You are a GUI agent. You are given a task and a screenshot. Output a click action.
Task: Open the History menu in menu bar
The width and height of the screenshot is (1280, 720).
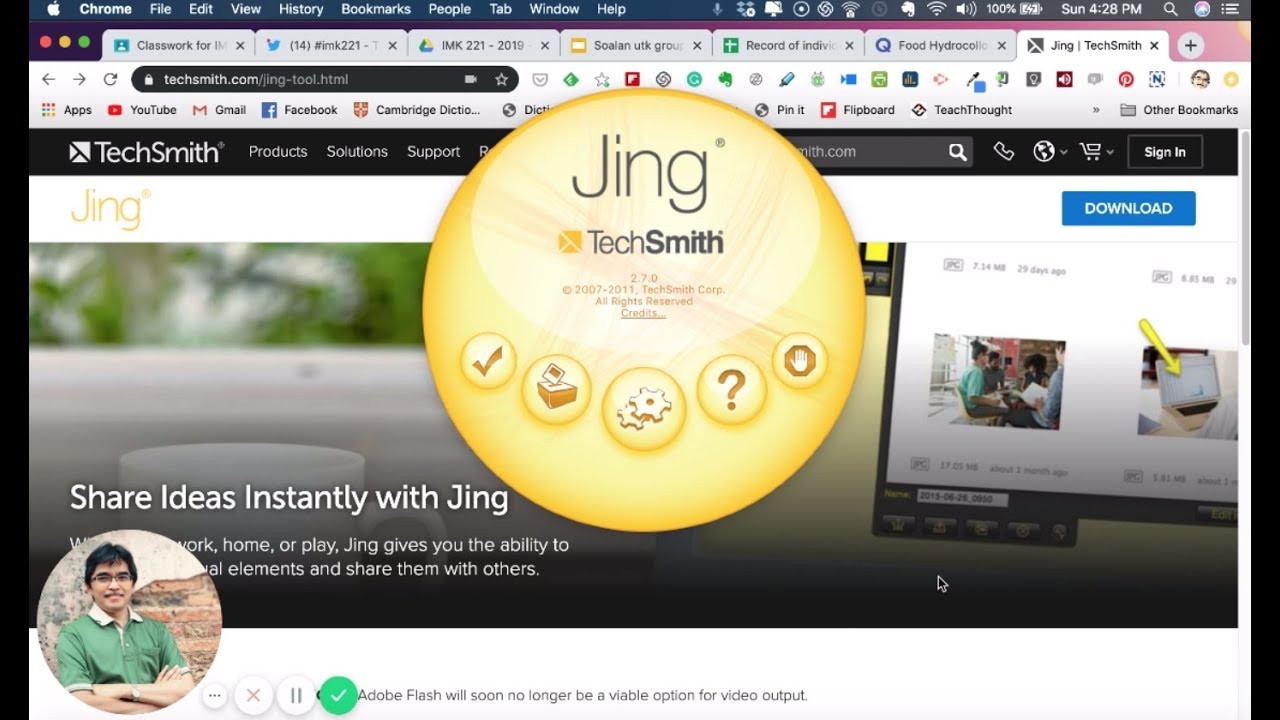point(301,9)
